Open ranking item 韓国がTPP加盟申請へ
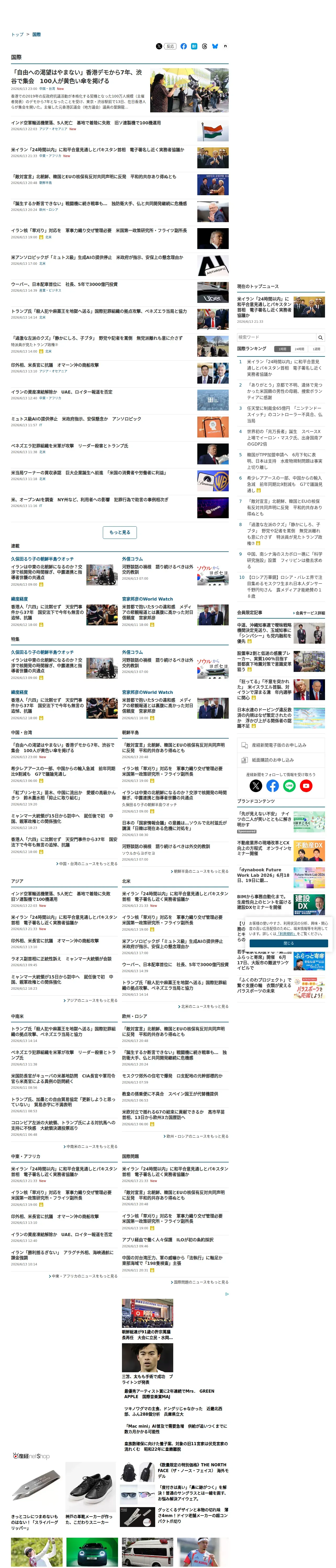 pos(284,461)
